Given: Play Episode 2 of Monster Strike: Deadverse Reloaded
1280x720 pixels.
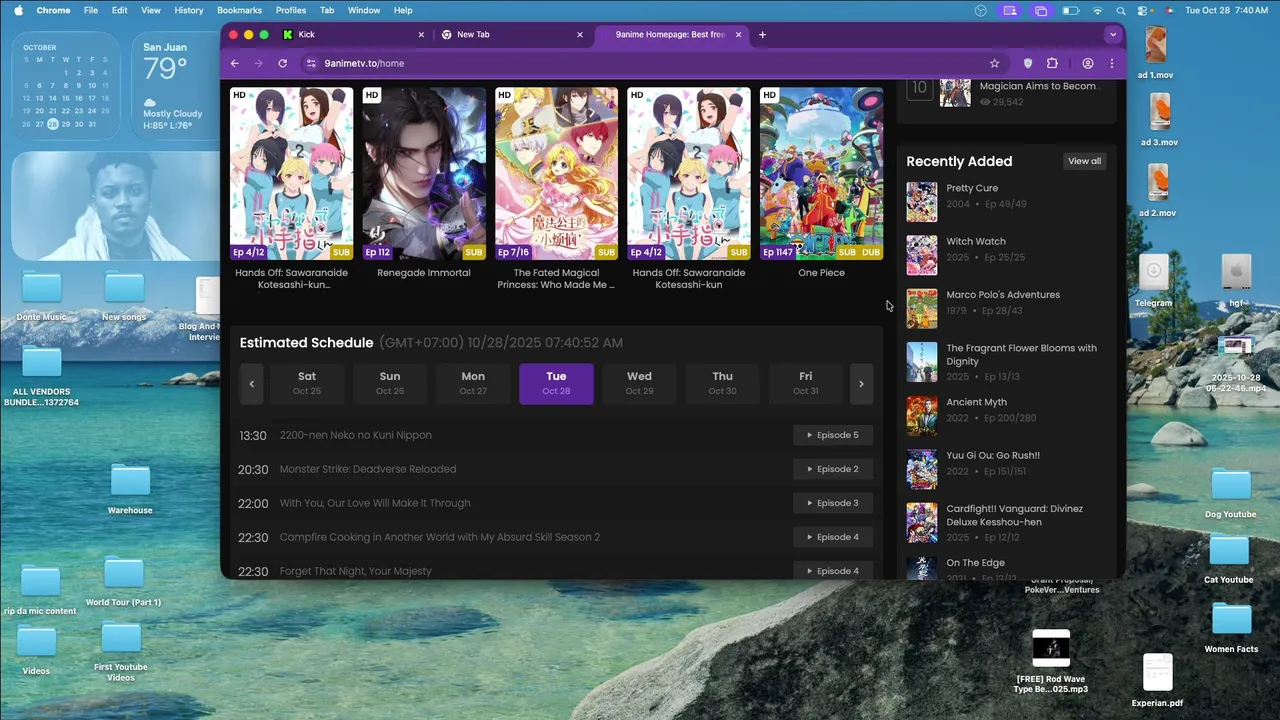Looking at the screenshot, I should tap(833, 469).
